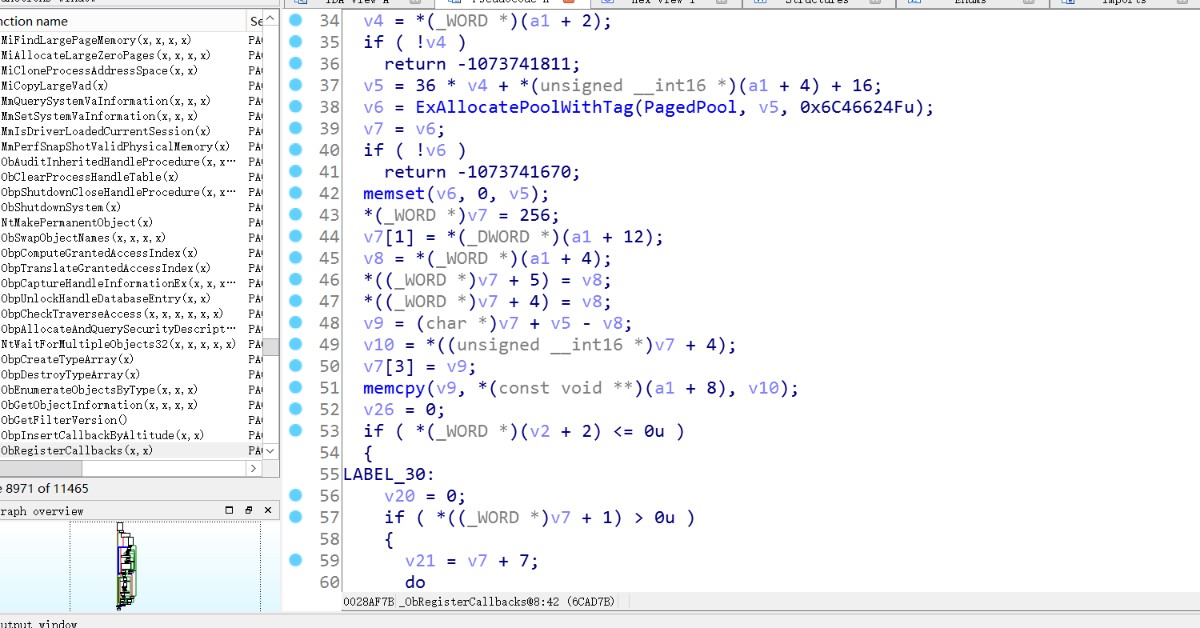The image size is (1200, 628).
Task: Toggle breakpoint dot on line 57
Action: pyautogui.click(x=296, y=516)
